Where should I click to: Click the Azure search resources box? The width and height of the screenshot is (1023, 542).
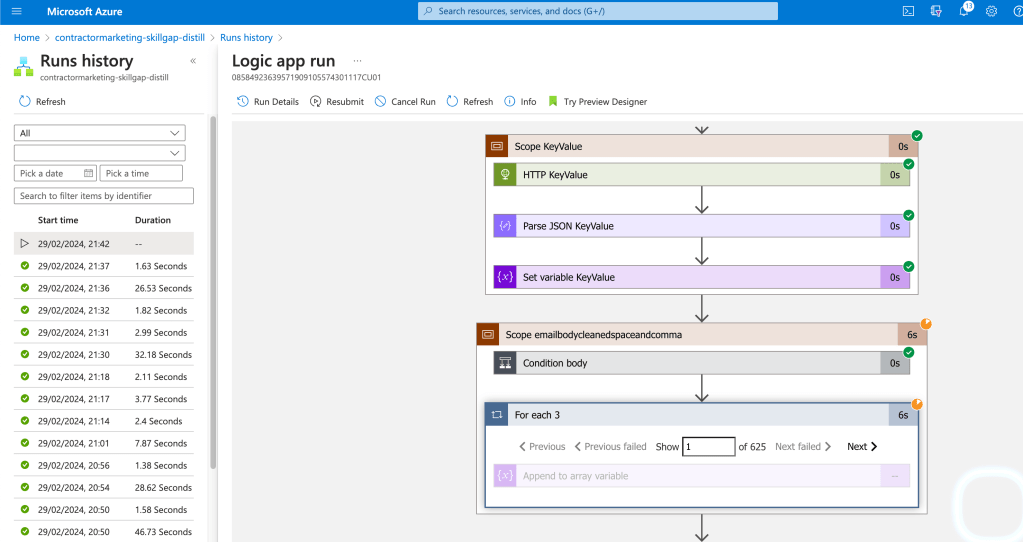[598, 11]
